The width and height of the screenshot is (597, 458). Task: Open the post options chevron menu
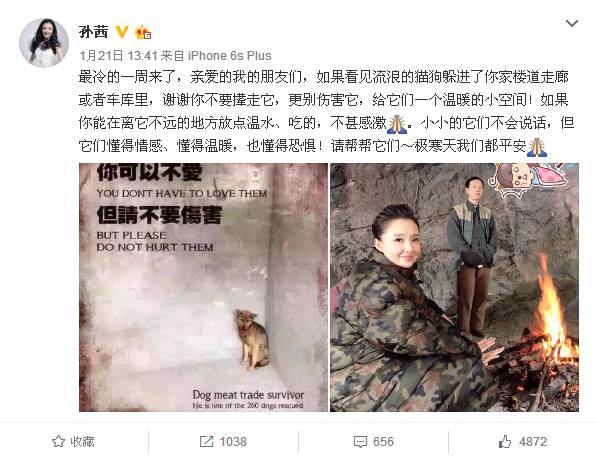click(x=572, y=24)
